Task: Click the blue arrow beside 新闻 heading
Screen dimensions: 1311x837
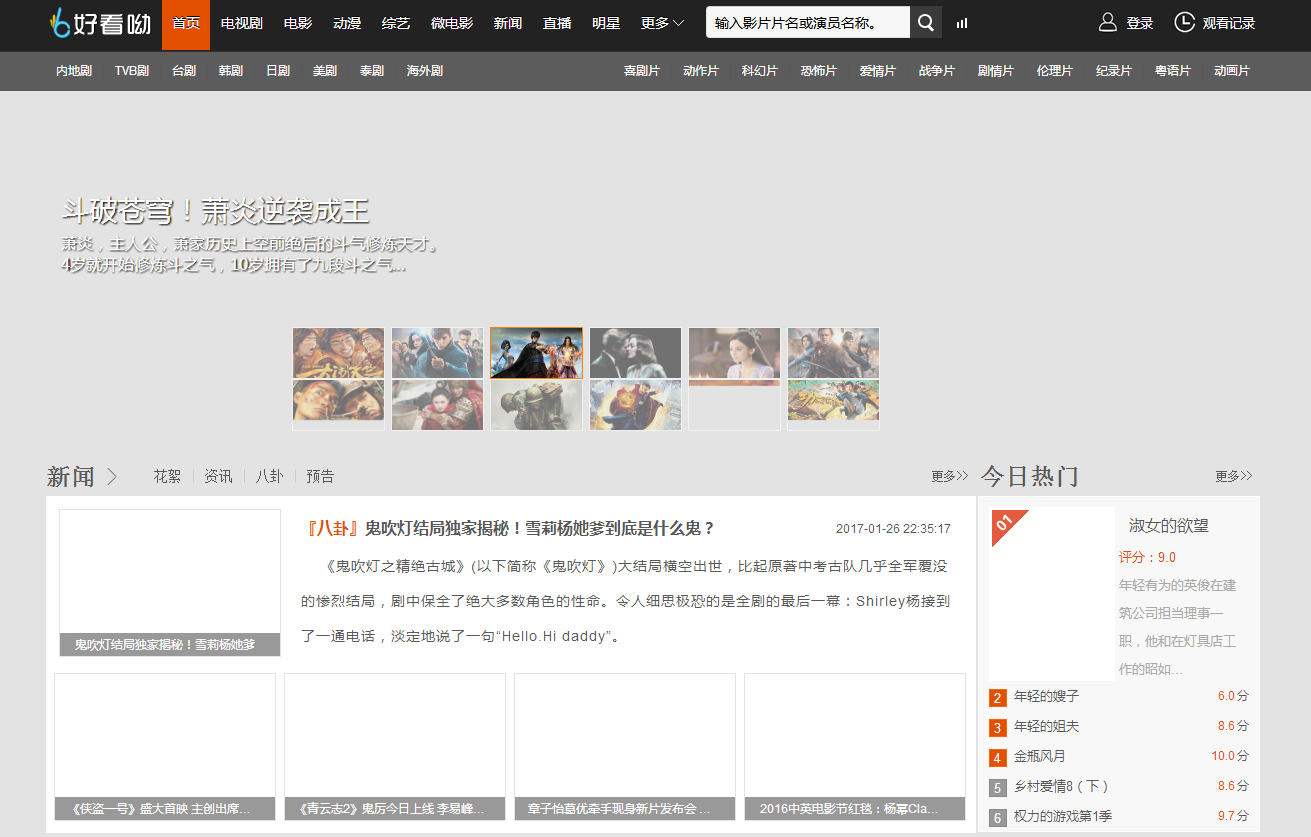Action: click(x=112, y=477)
